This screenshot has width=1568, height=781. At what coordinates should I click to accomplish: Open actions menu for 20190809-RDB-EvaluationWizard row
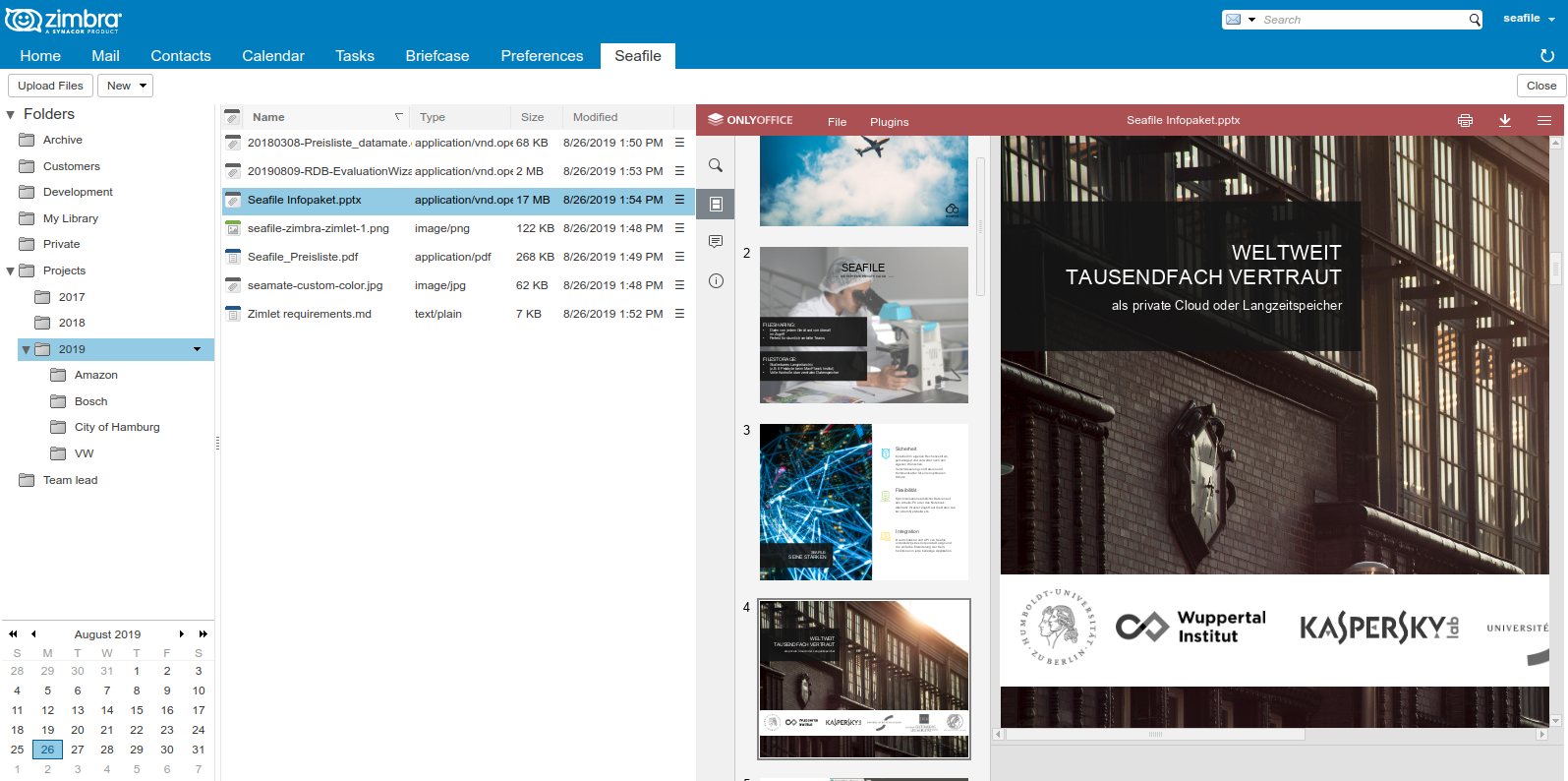(679, 171)
